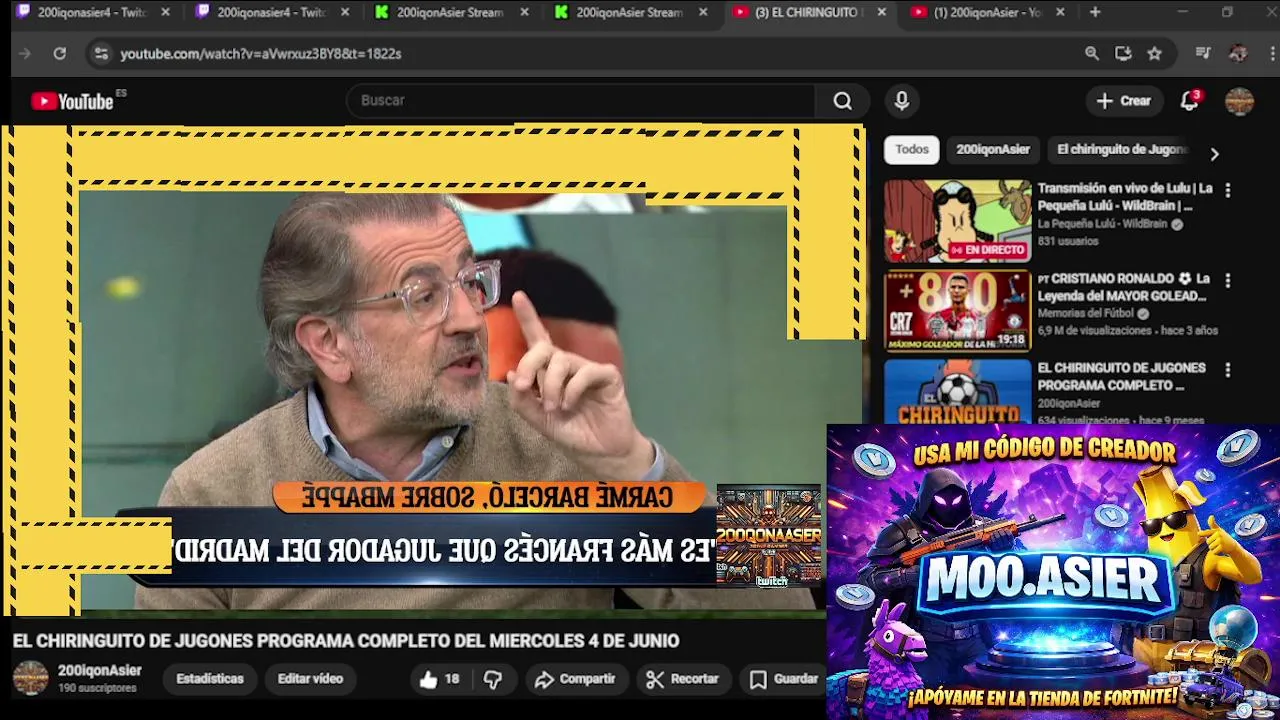Image resolution: width=1280 pixels, height=720 pixels.
Task: Dislike the video with thumbs down
Action: pyautogui.click(x=493, y=679)
